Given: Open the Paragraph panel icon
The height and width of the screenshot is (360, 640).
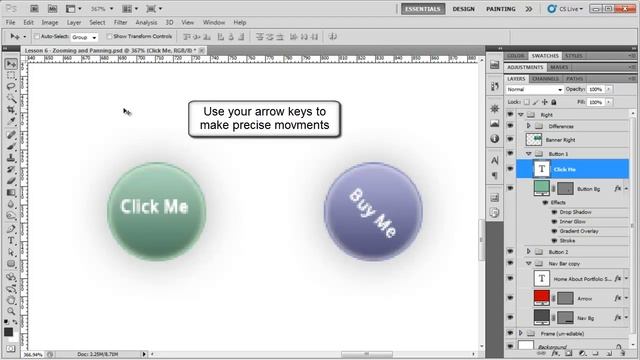Looking at the screenshot, I should point(495,176).
